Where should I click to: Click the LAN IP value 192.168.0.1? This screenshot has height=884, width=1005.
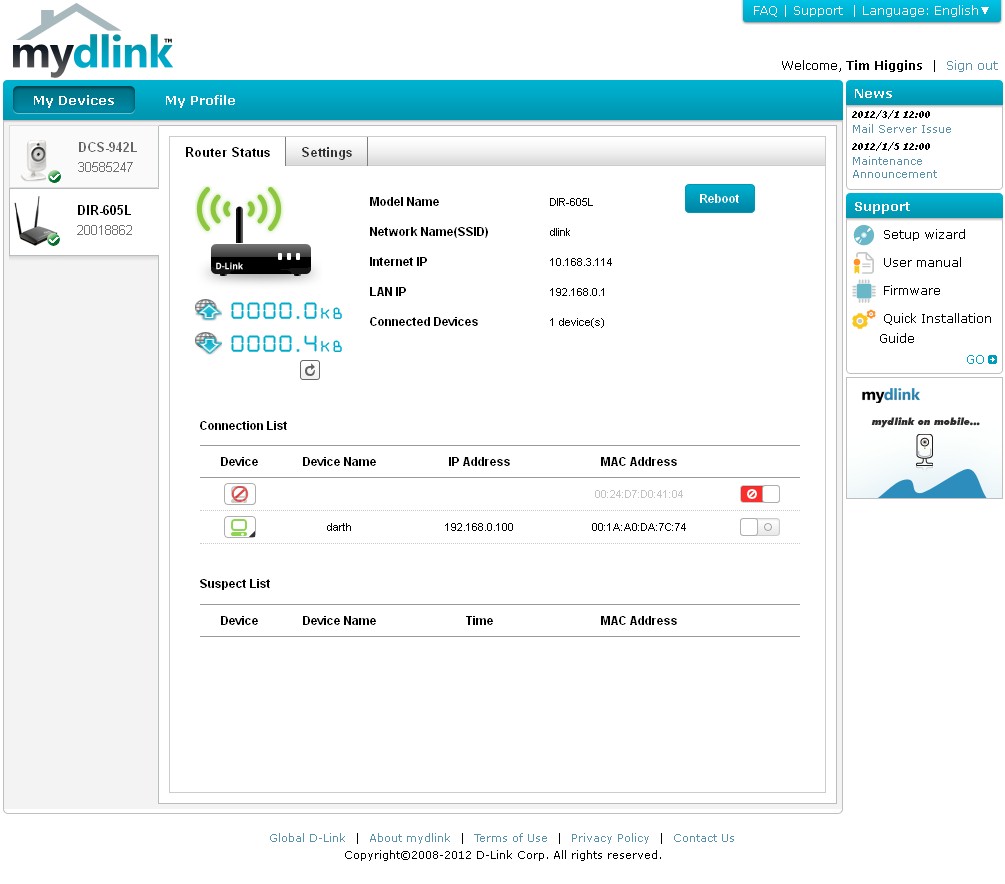[577, 292]
